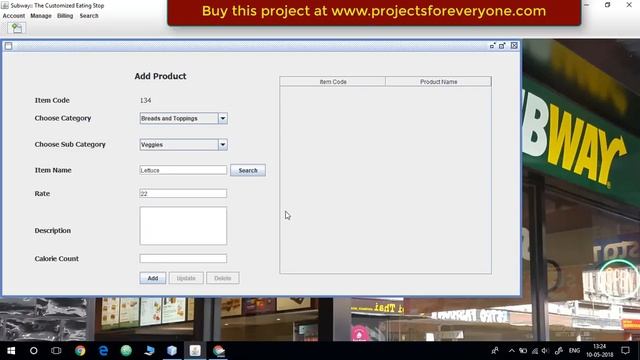This screenshot has width=640, height=360.
Task: Open network status in the system tray
Action: (x=534, y=351)
